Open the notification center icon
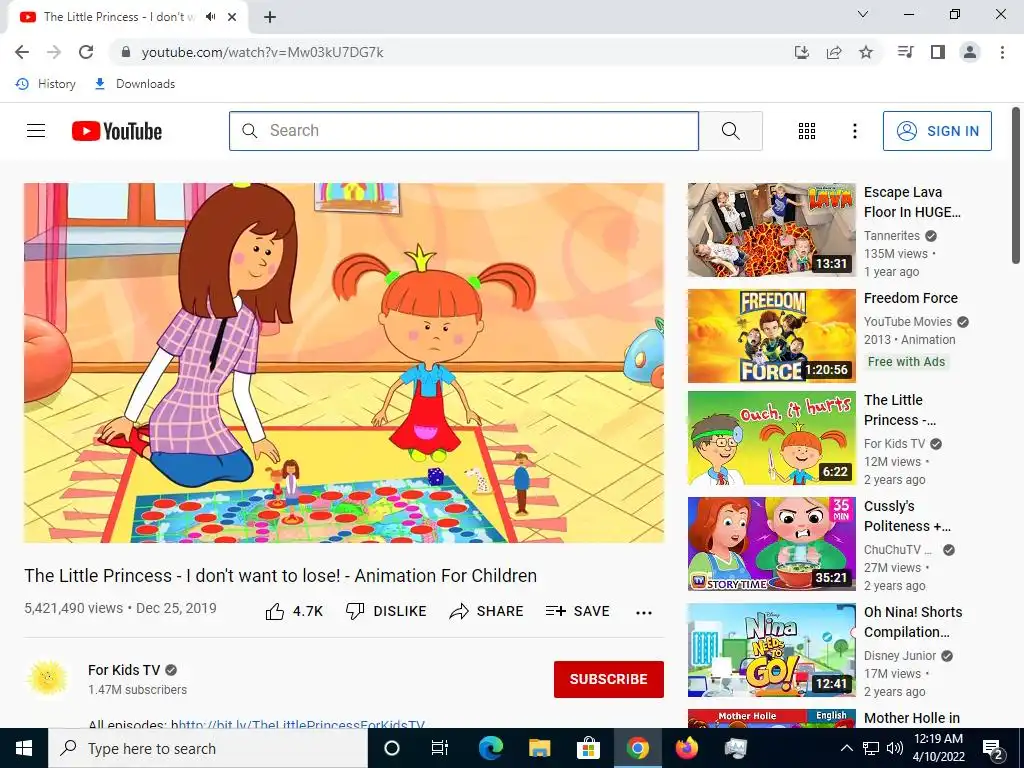Viewport: 1024px width, 768px height. pyautogui.click(x=993, y=748)
